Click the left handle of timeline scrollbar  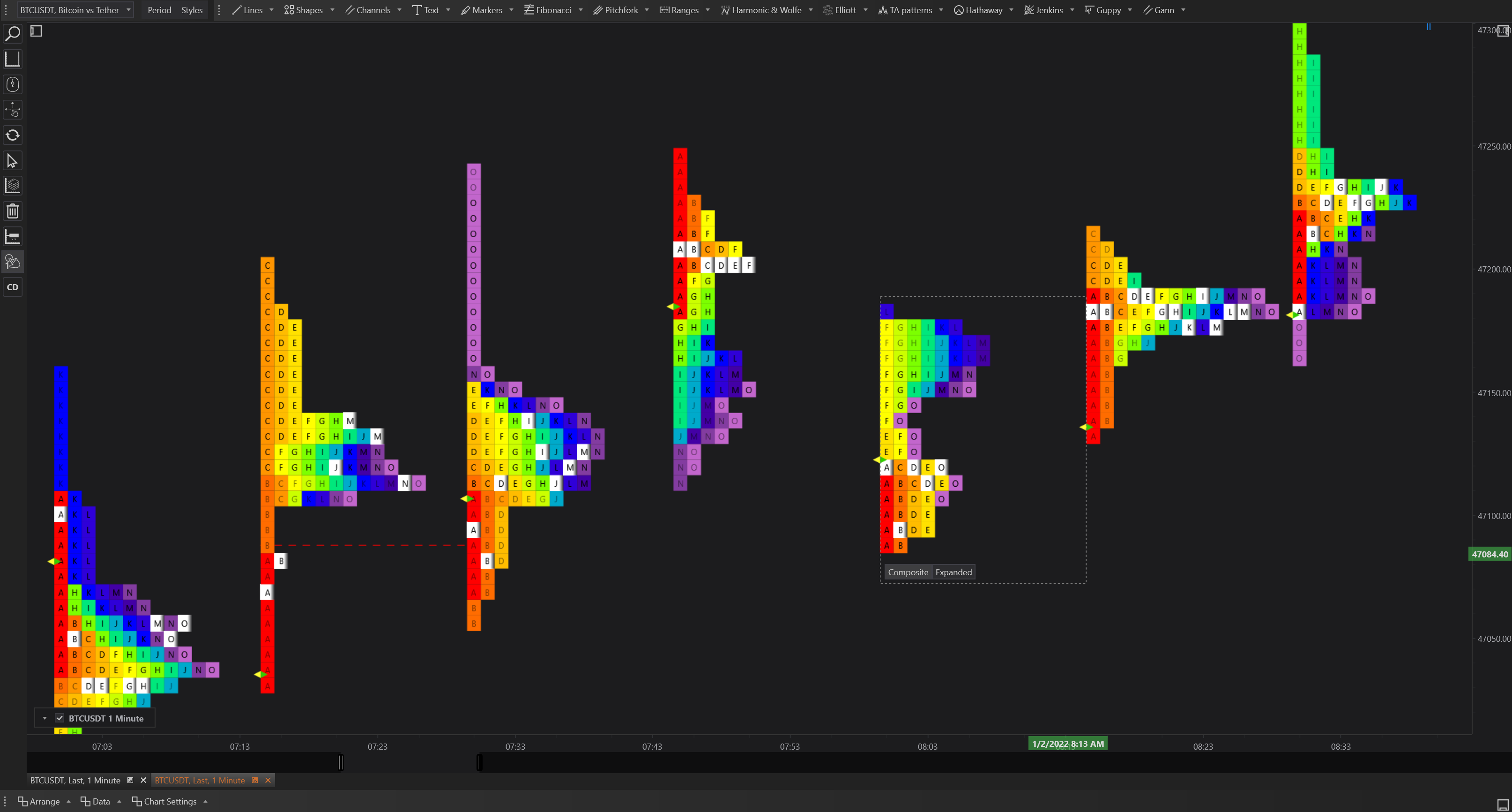tap(341, 762)
